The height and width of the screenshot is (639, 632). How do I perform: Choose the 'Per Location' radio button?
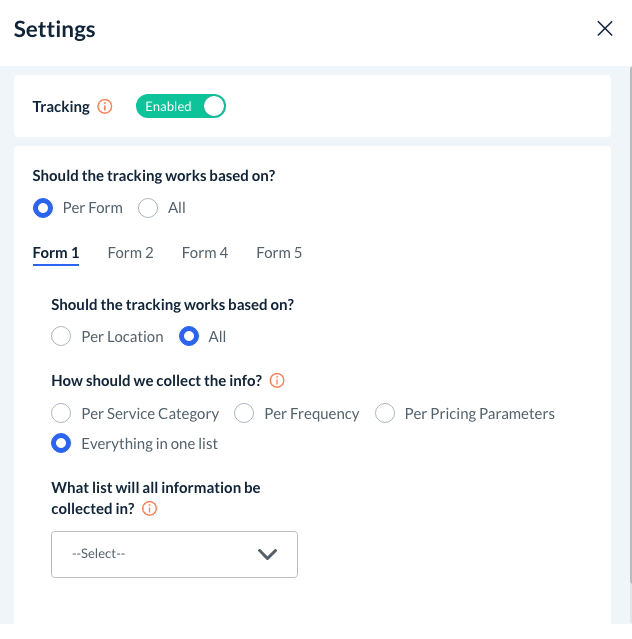tap(62, 336)
